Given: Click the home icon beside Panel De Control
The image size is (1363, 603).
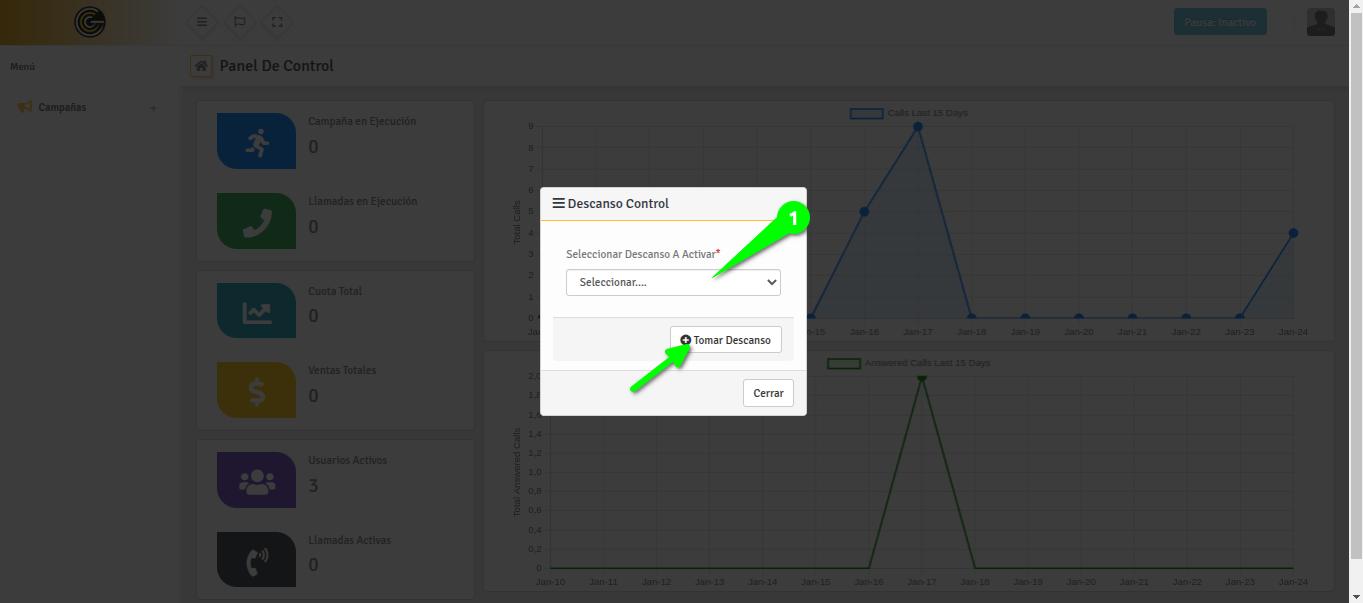Looking at the screenshot, I should [x=201, y=66].
